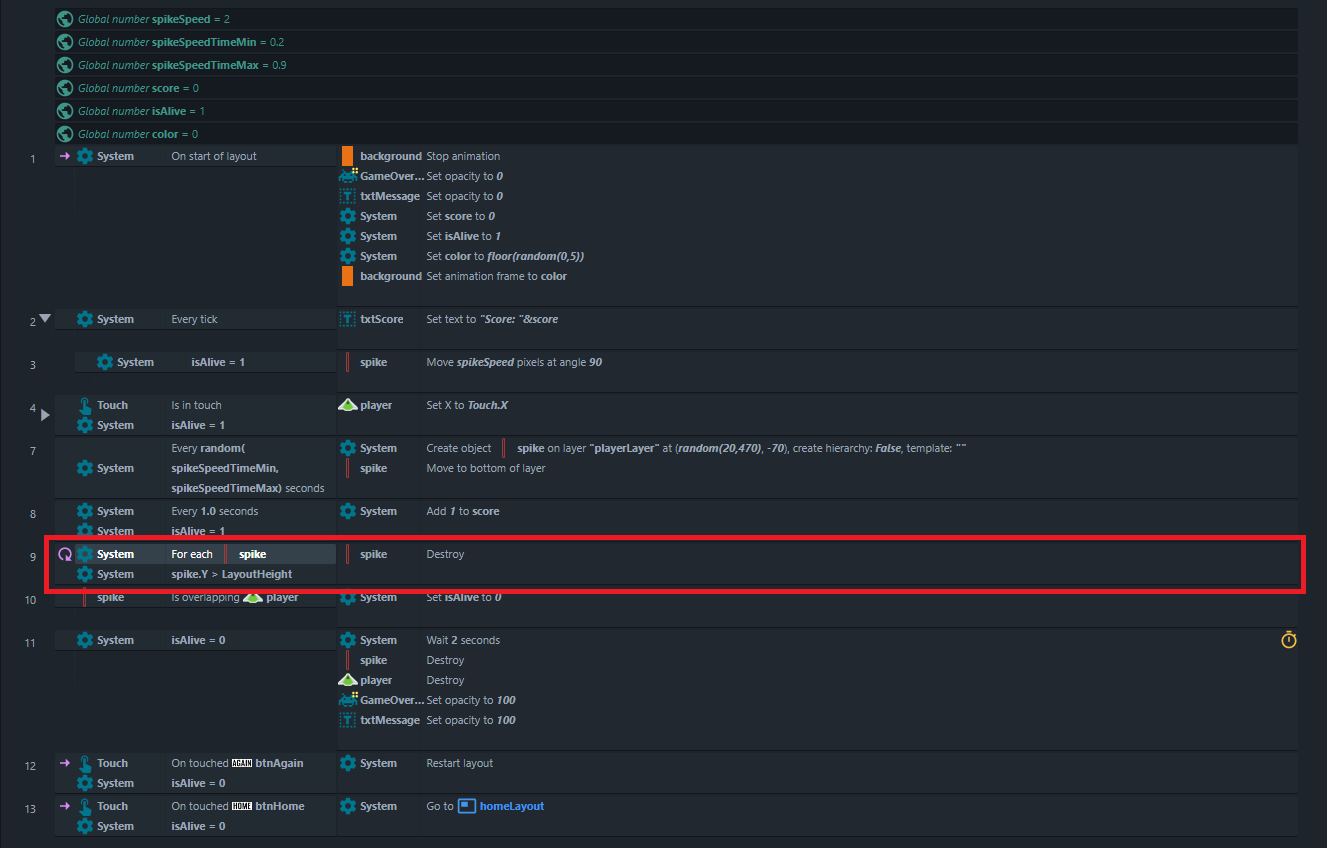The width and height of the screenshot is (1327, 848).
Task: Select the orange background icon in Stop animation action
Action: tap(348, 156)
